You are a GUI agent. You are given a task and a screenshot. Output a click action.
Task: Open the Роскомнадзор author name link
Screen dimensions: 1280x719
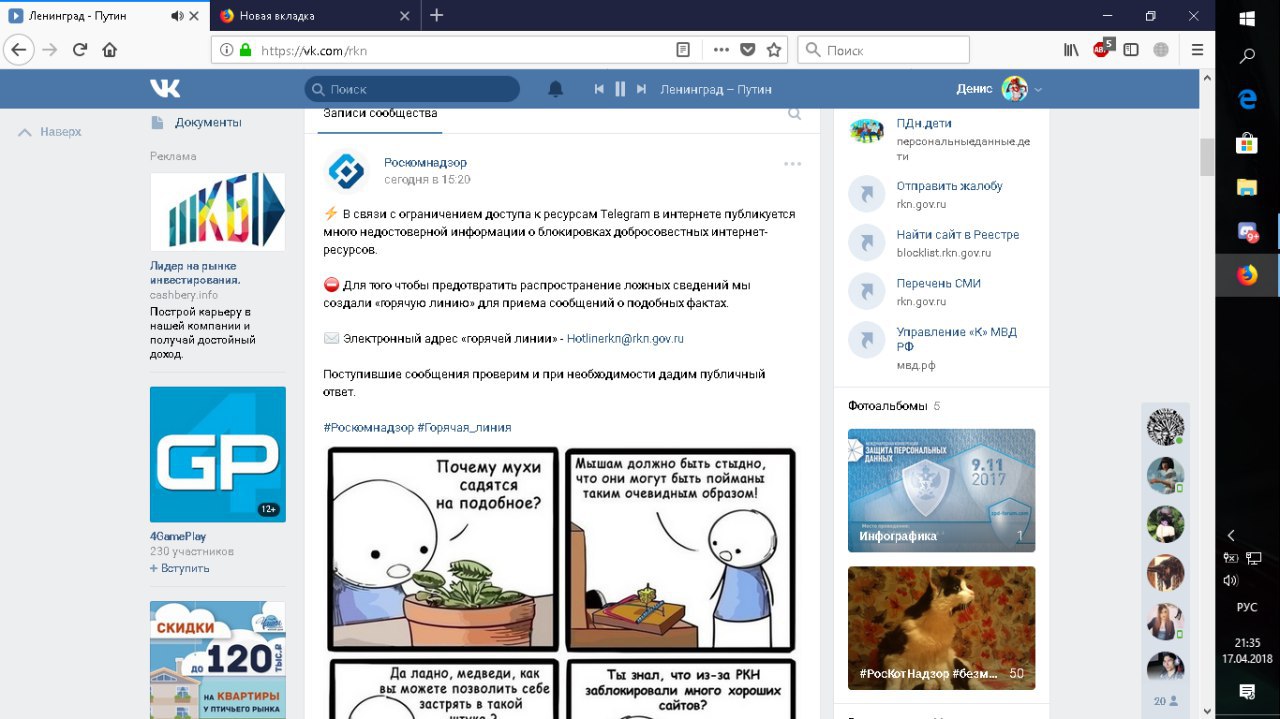[x=425, y=162]
